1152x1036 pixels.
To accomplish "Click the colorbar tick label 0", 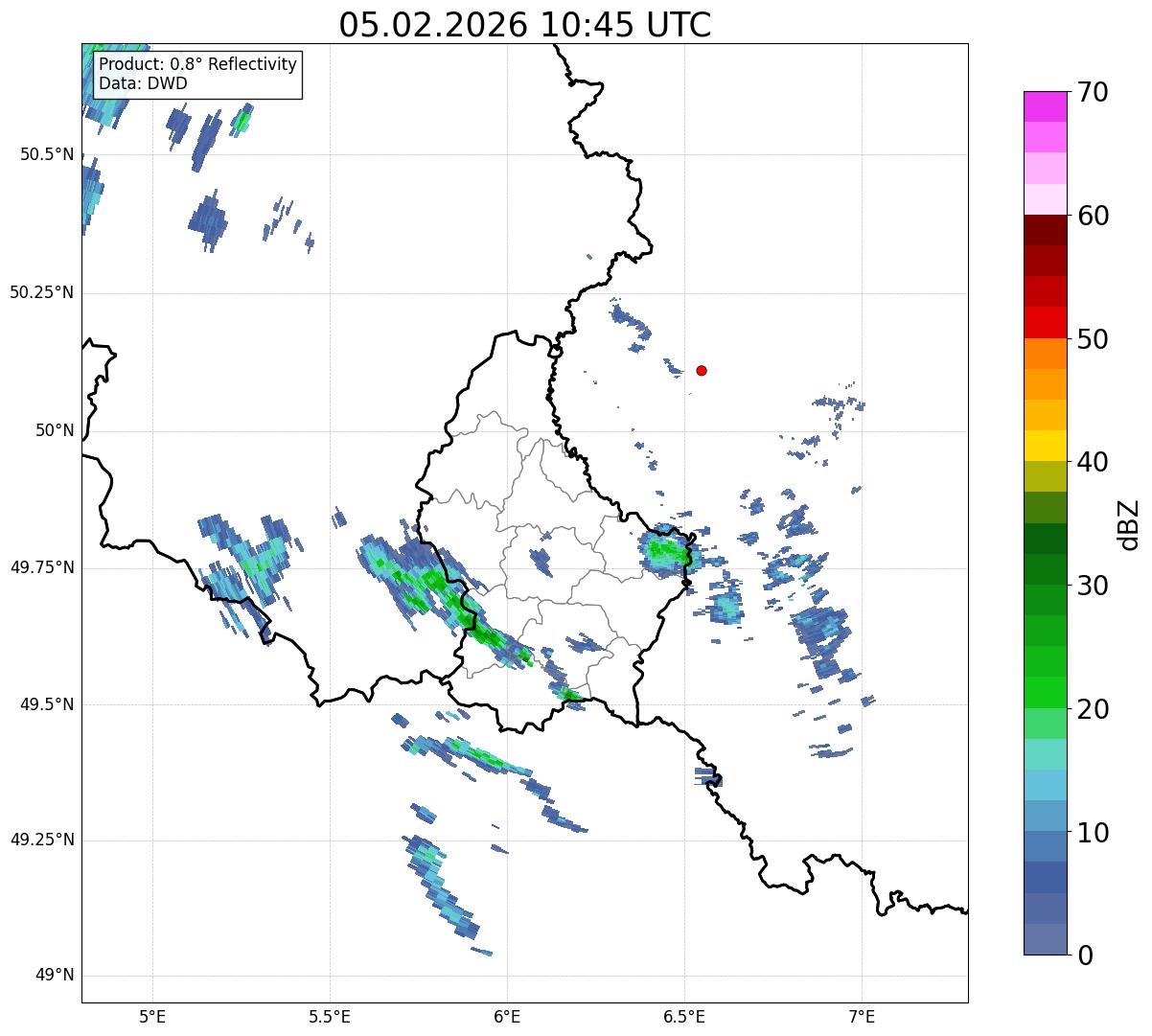I will pyautogui.click(x=1085, y=955).
